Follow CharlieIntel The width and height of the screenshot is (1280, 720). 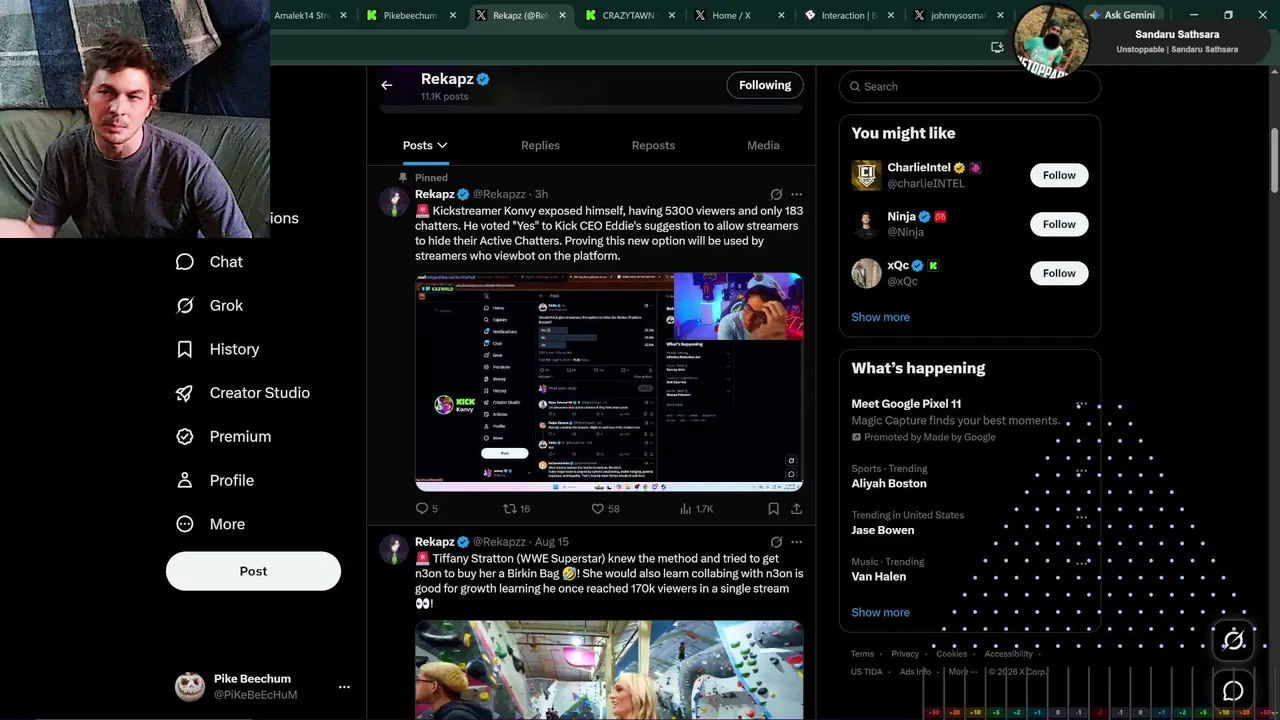tap(1059, 175)
